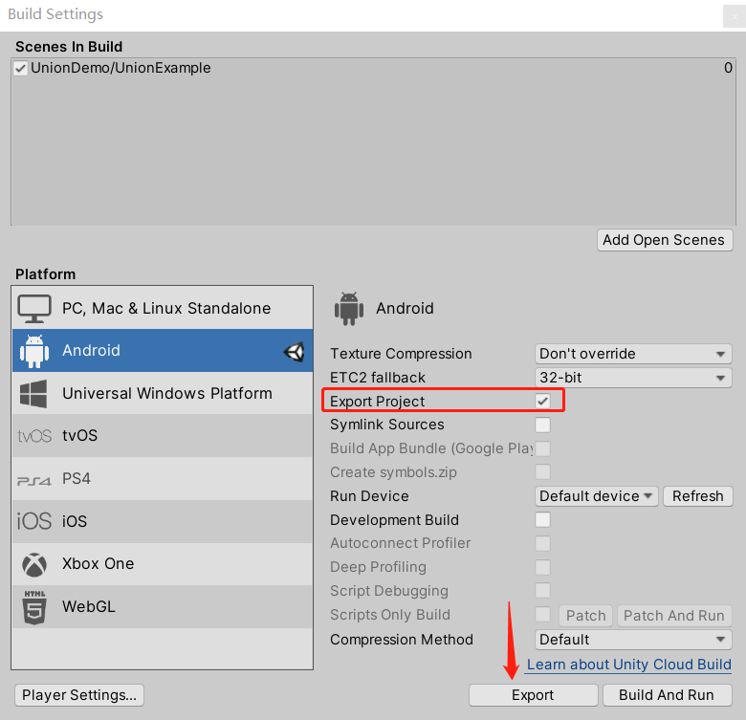The width and height of the screenshot is (746, 720).
Task: Click the tvOS platform icon
Action: pyautogui.click(x=34, y=436)
